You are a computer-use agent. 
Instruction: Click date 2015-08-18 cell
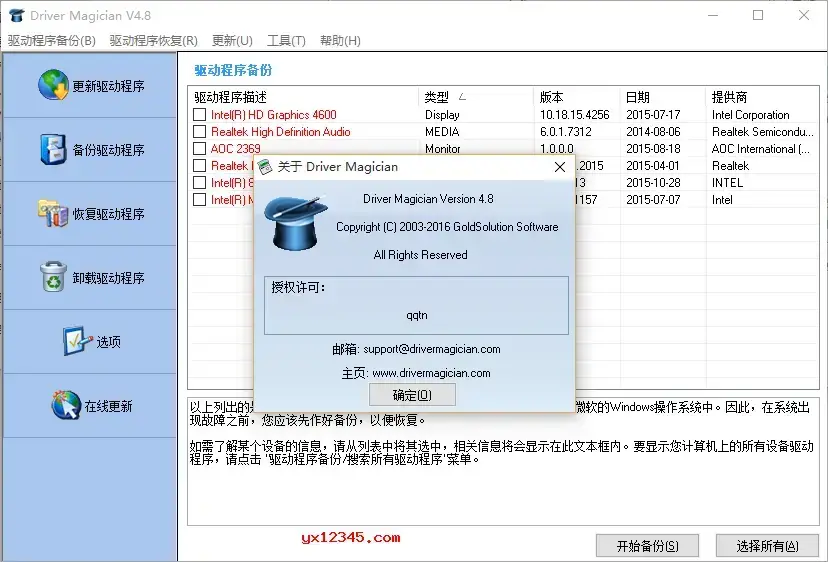pos(653,148)
